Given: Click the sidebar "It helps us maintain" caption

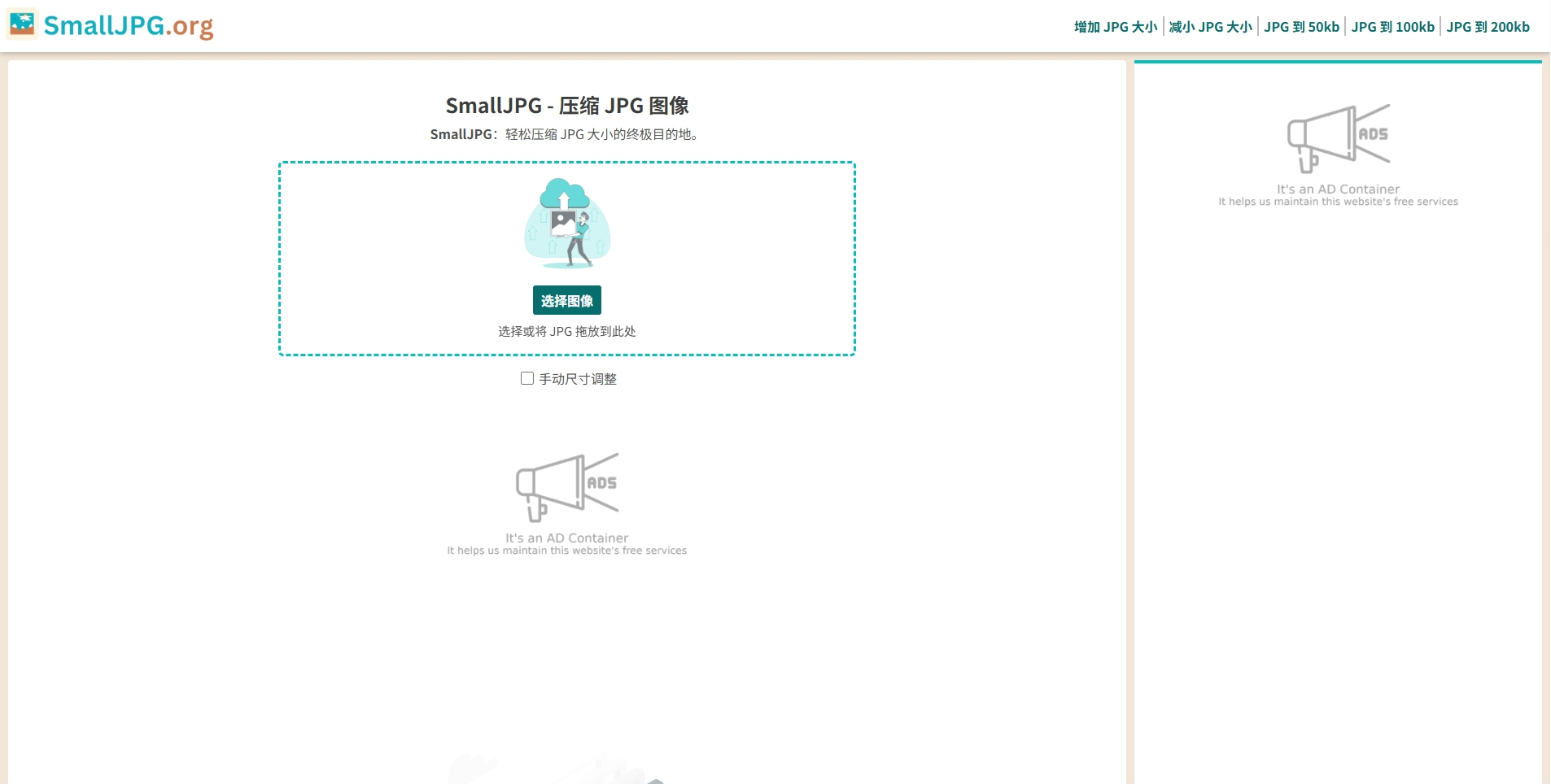Looking at the screenshot, I should click(x=1338, y=202).
